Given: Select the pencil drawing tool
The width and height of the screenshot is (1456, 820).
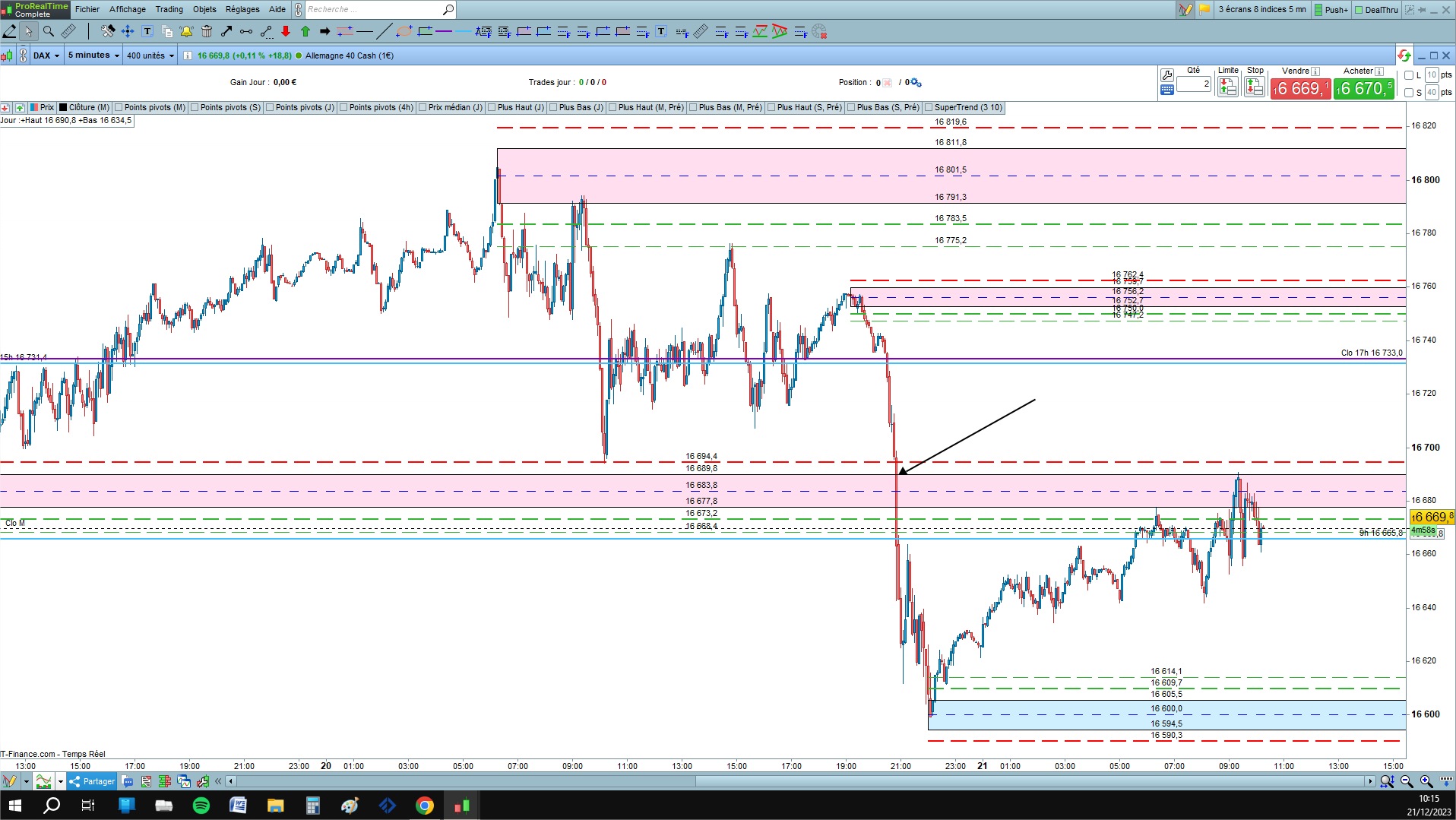Looking at the screenshot, I should pyautogui.click(x=10, y=31).
